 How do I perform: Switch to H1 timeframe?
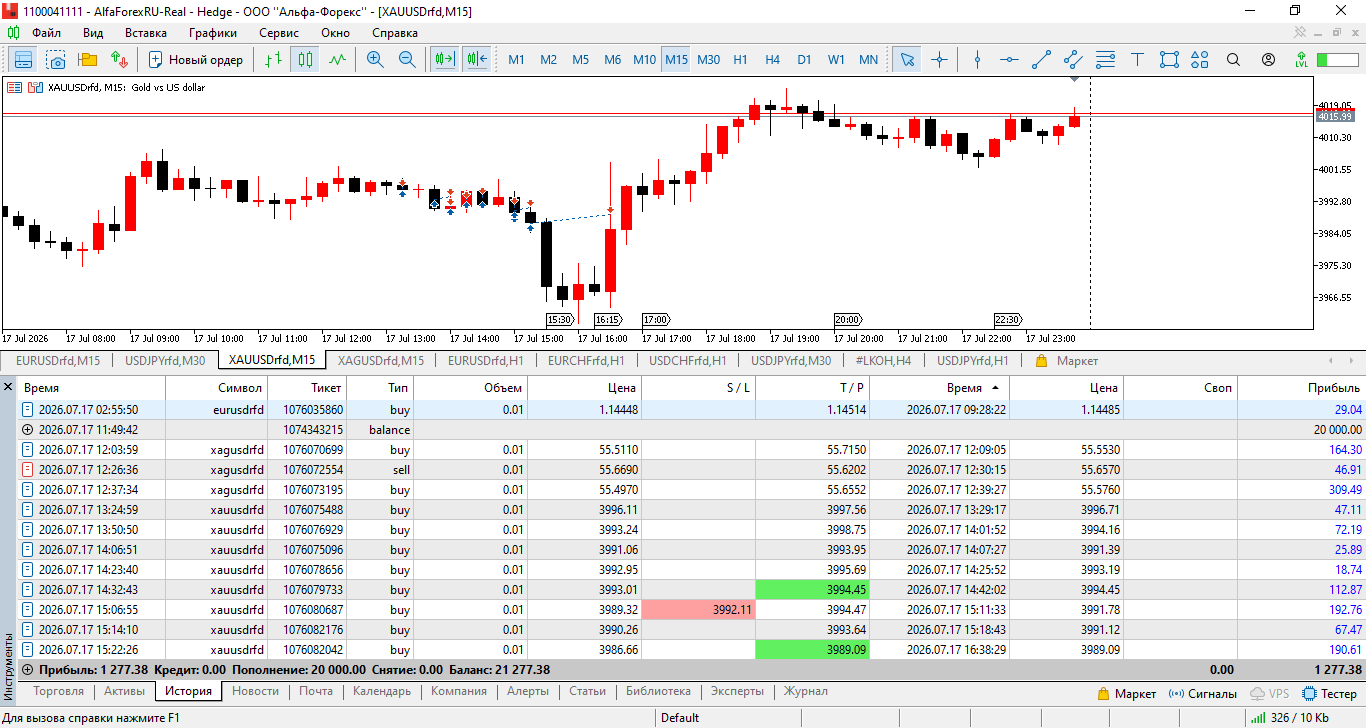740,60
